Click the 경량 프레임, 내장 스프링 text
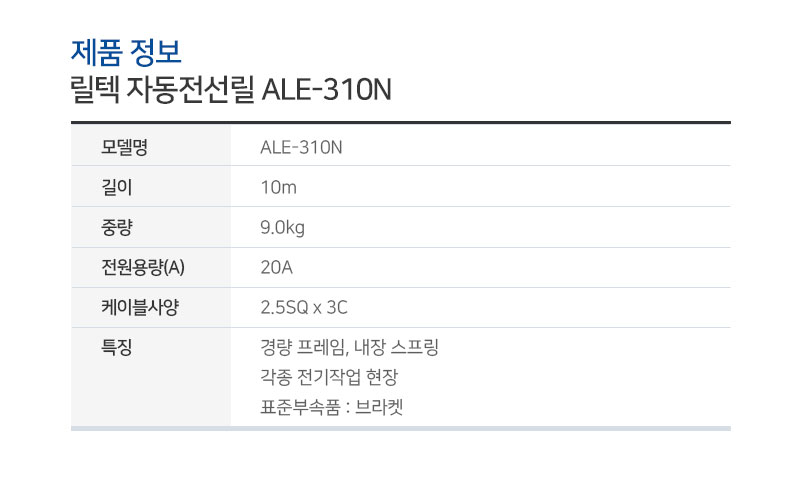This screenshot has width=800, height=500. coord(349,347)
